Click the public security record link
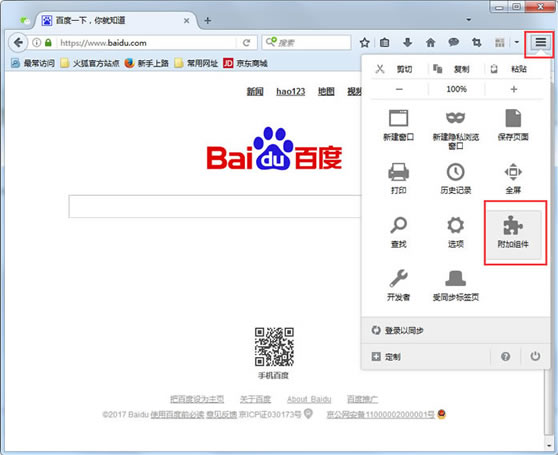 tap(381, 414)
